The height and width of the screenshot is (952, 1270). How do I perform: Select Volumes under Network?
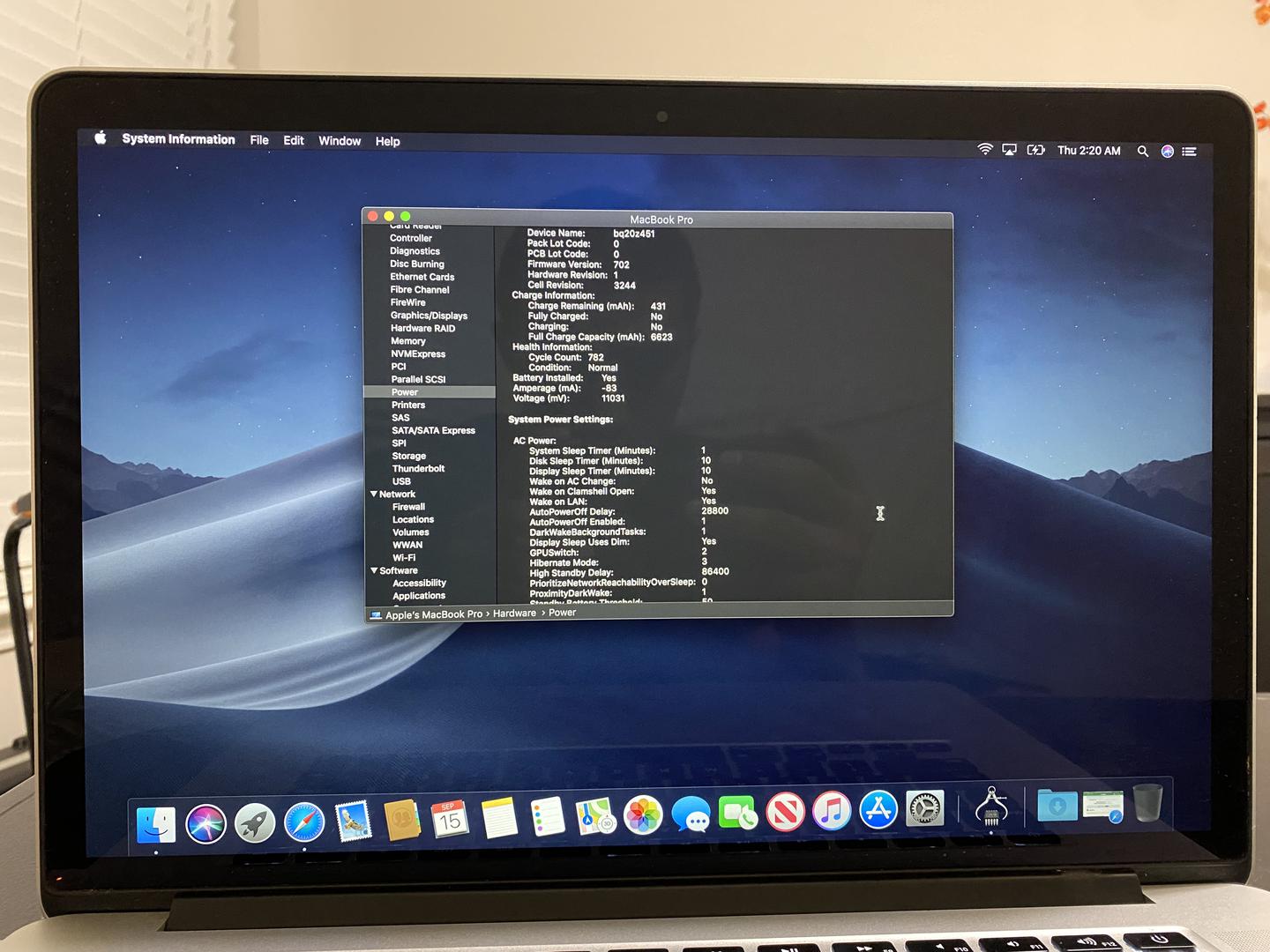point(411,532)
